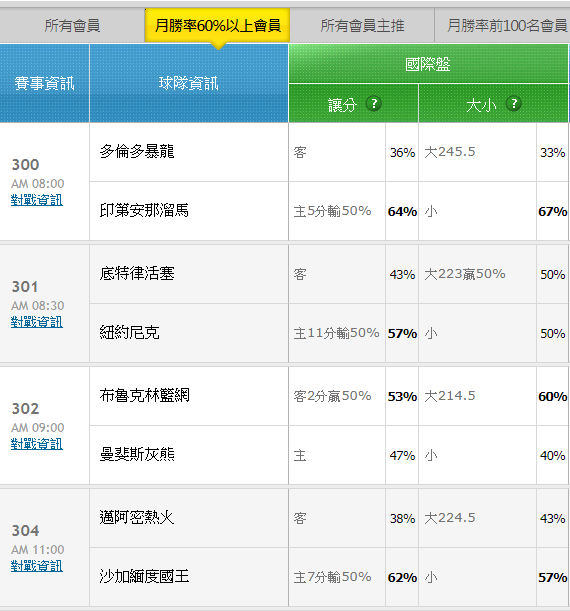Click team name 沙加緬度國王

144,576
